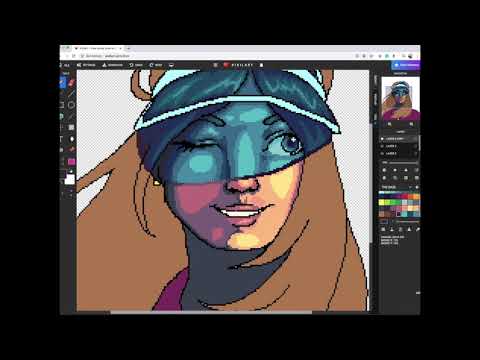This screenshot has width=480, height=360.
Task: Click the Pixilart logo in top bar
Action: tap(239, 65)
